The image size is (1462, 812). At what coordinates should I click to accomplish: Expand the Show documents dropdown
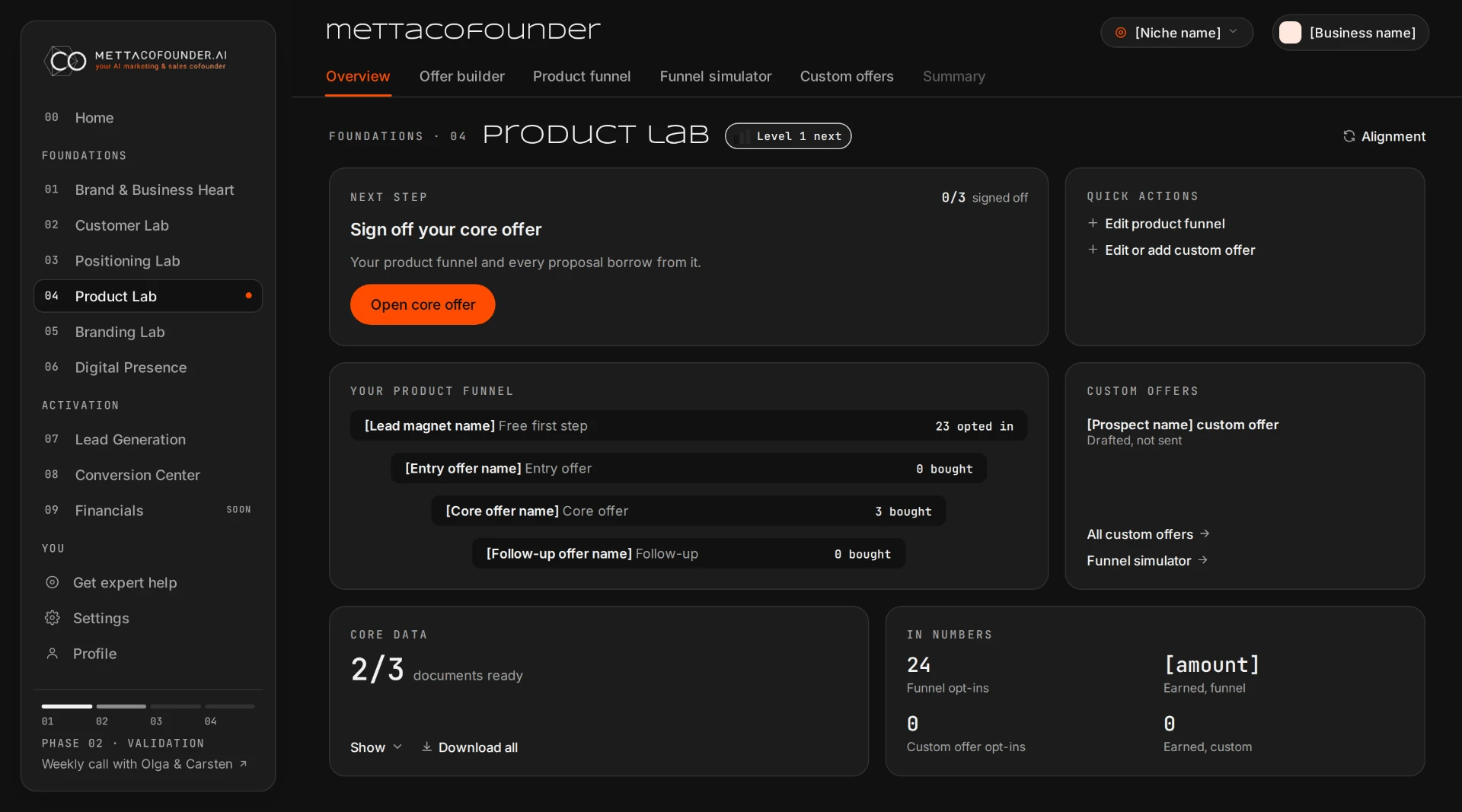click(376, 747)
